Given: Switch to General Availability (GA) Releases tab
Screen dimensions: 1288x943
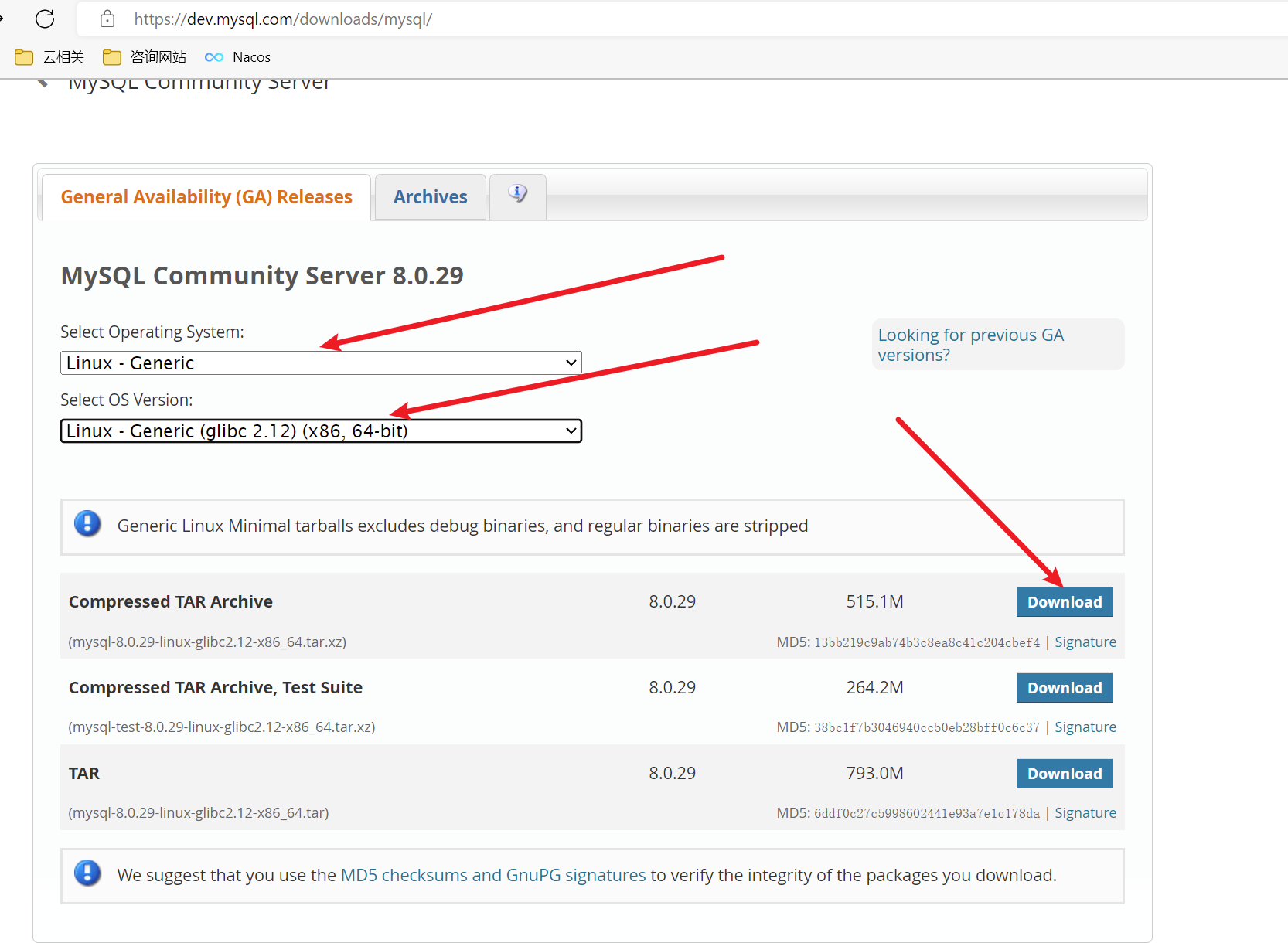Looking at the screenshot, I should [206, 197].
